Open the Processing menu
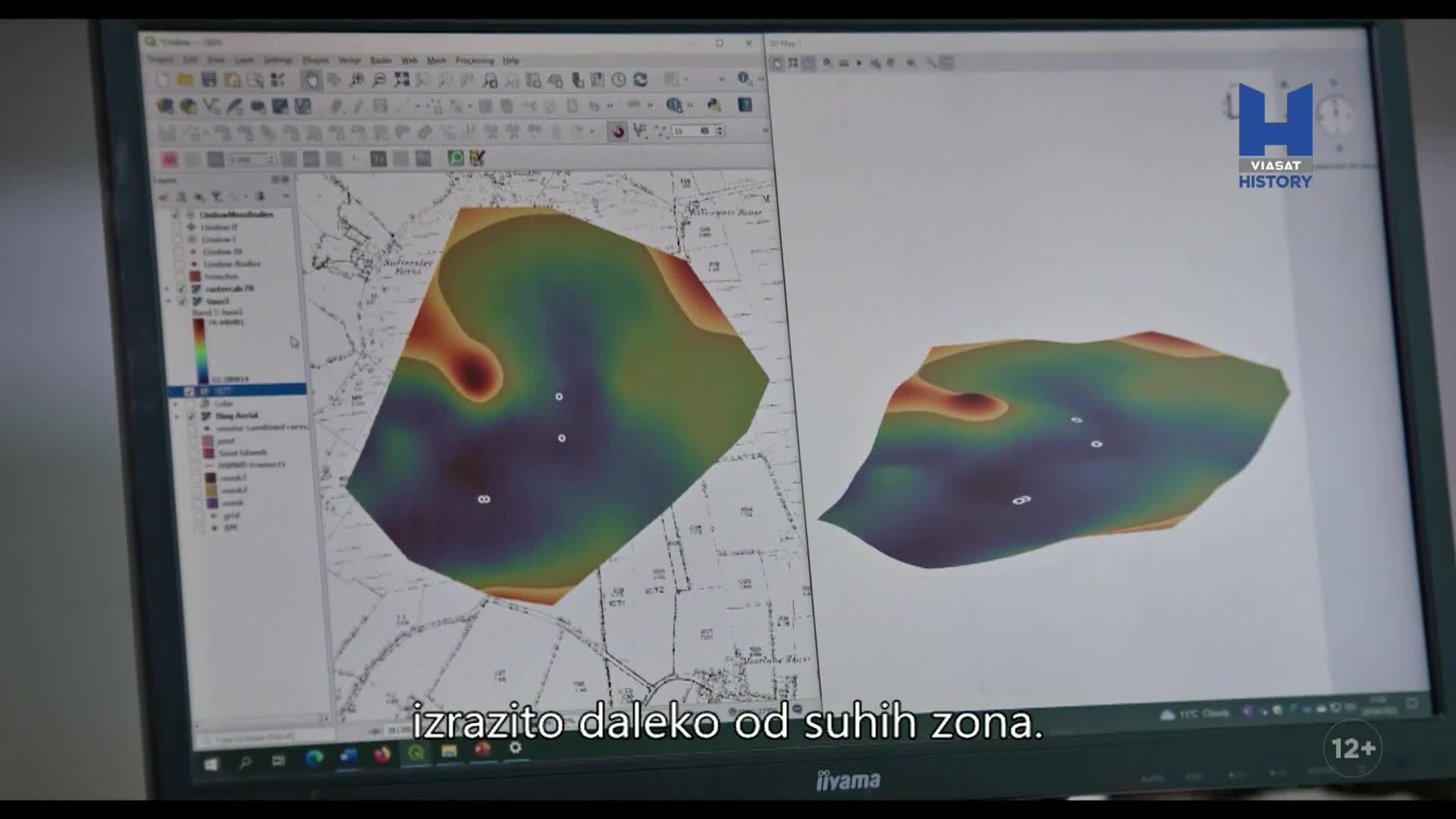 474,61
